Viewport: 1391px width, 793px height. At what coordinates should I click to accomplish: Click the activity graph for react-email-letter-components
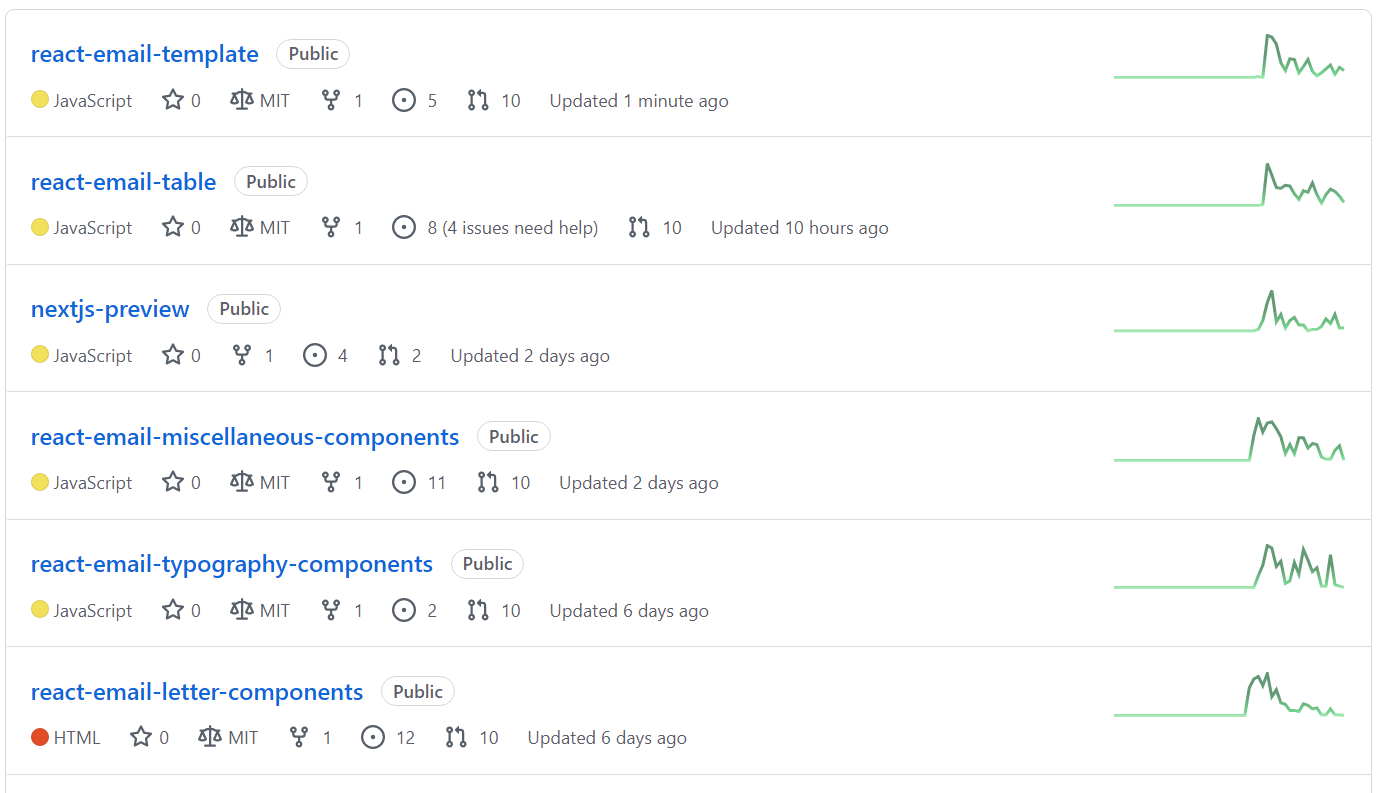click(1229, 694)
